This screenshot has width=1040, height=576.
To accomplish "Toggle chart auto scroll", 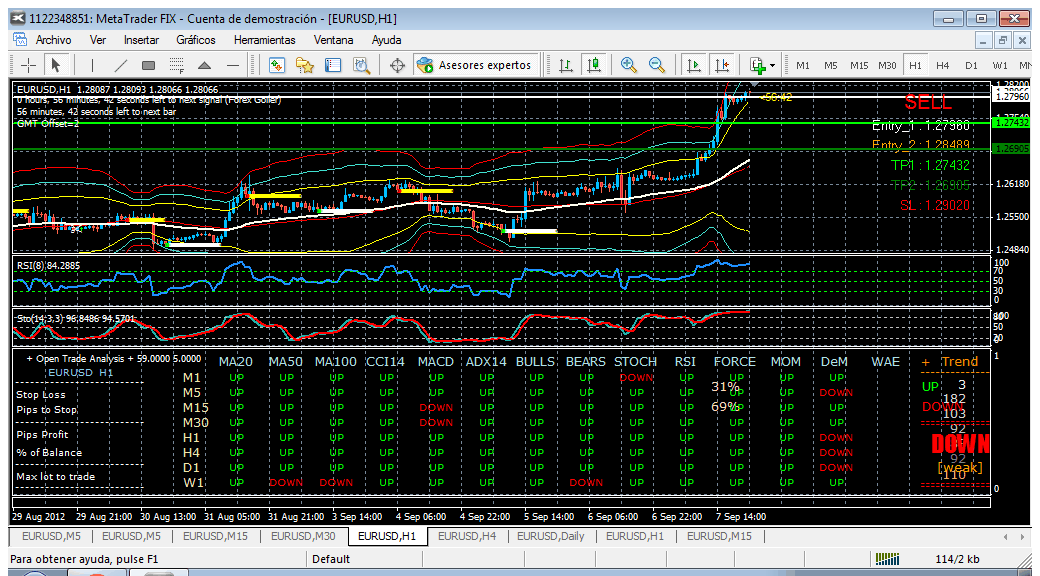I will pyautogui.click(x=693, y=65).
